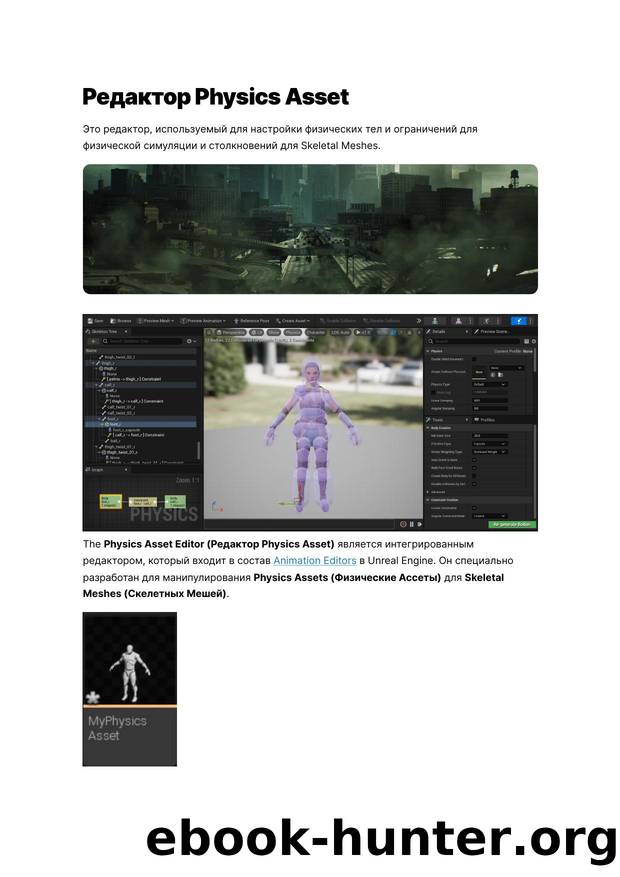
Task: Select the [calf_r -> foot_r] Constraint row
Action: tap(136, 435)
